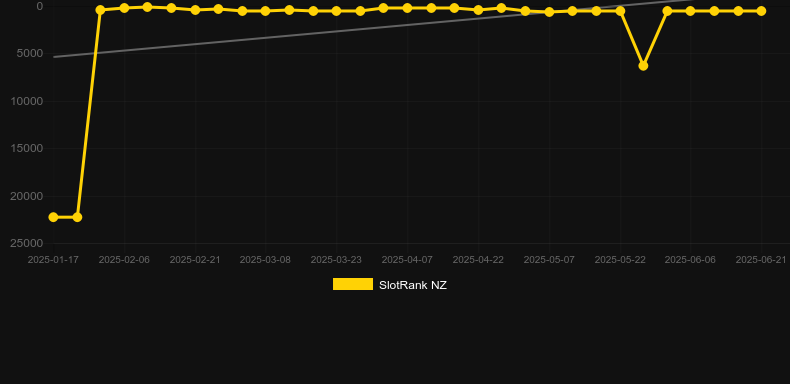This screenshot has height=384, width=790.
Task: Click the 25000 y-axis label
Action: pos(27,243)
